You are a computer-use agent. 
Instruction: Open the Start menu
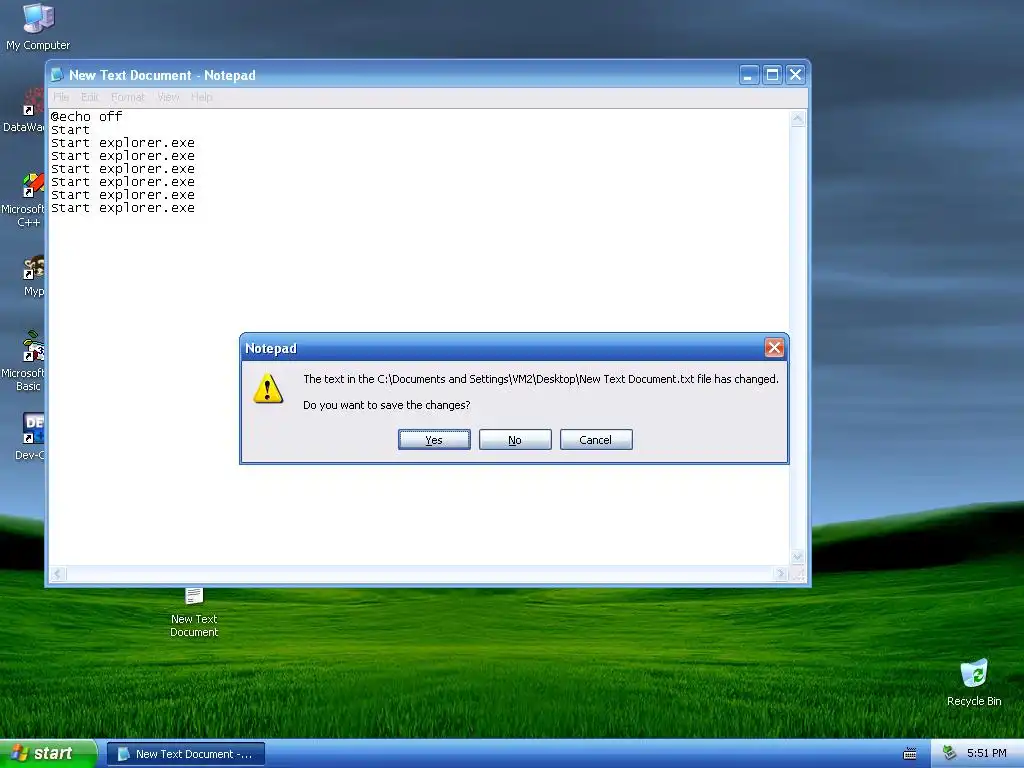48,754
